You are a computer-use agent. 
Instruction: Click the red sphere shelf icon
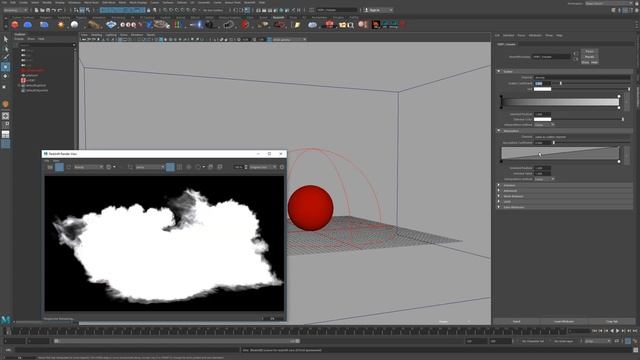coord(15,25)
